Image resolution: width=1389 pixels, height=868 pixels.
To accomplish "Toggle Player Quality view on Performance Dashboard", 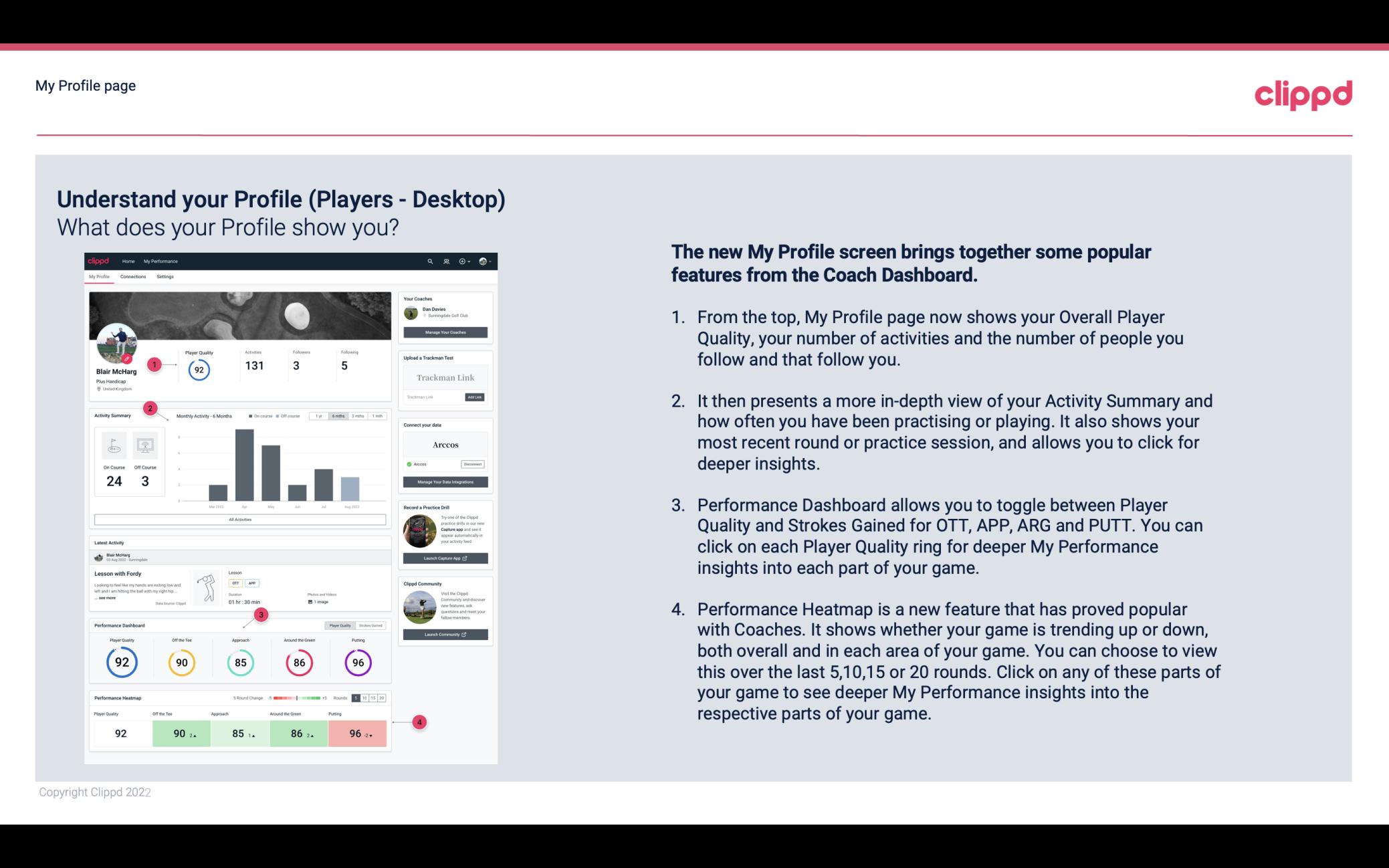I will pos(341,625).
